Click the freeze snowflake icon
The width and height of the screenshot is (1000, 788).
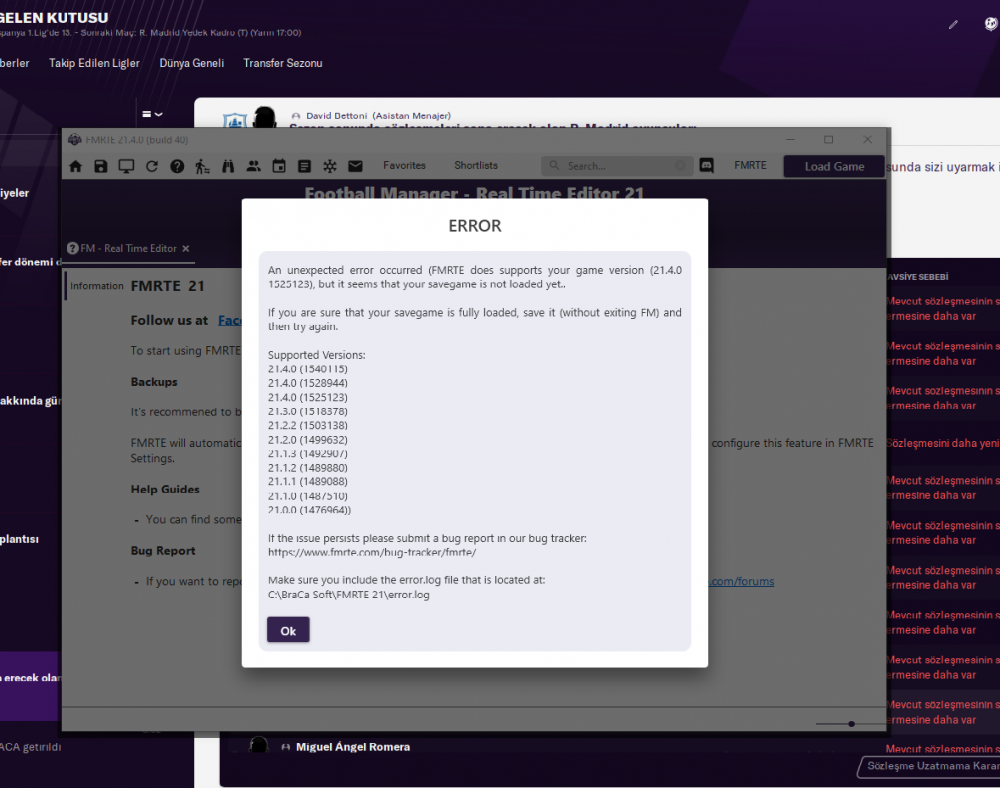[329, 166]
